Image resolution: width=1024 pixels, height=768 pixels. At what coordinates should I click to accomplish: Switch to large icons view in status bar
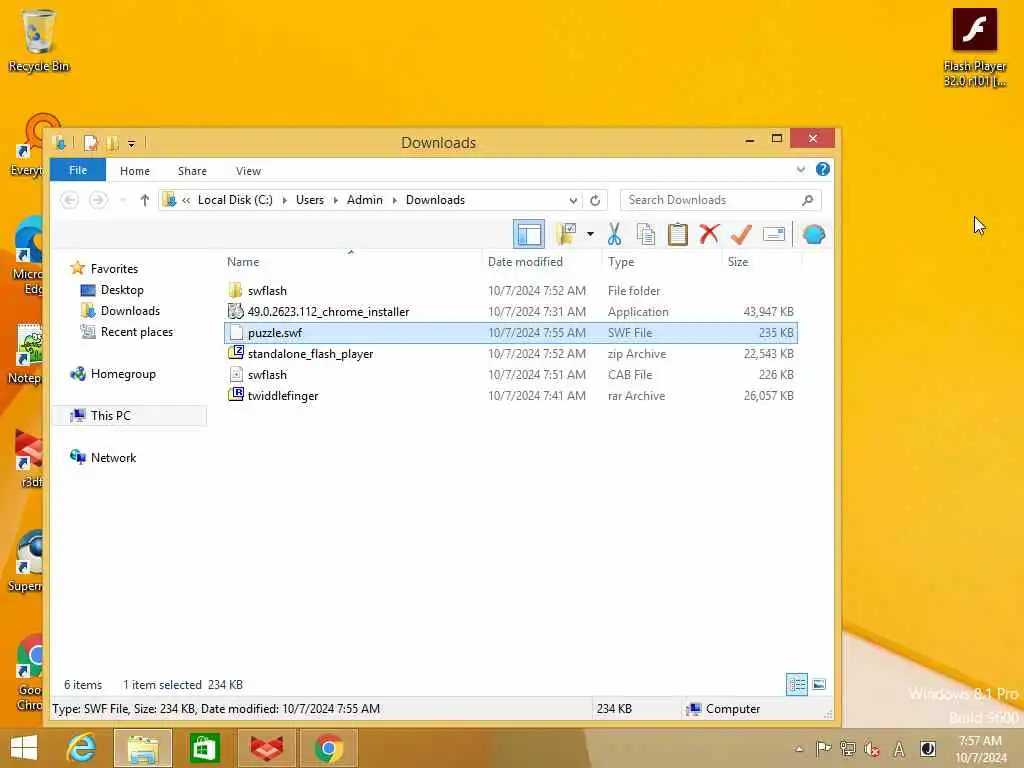coord(819,684)
